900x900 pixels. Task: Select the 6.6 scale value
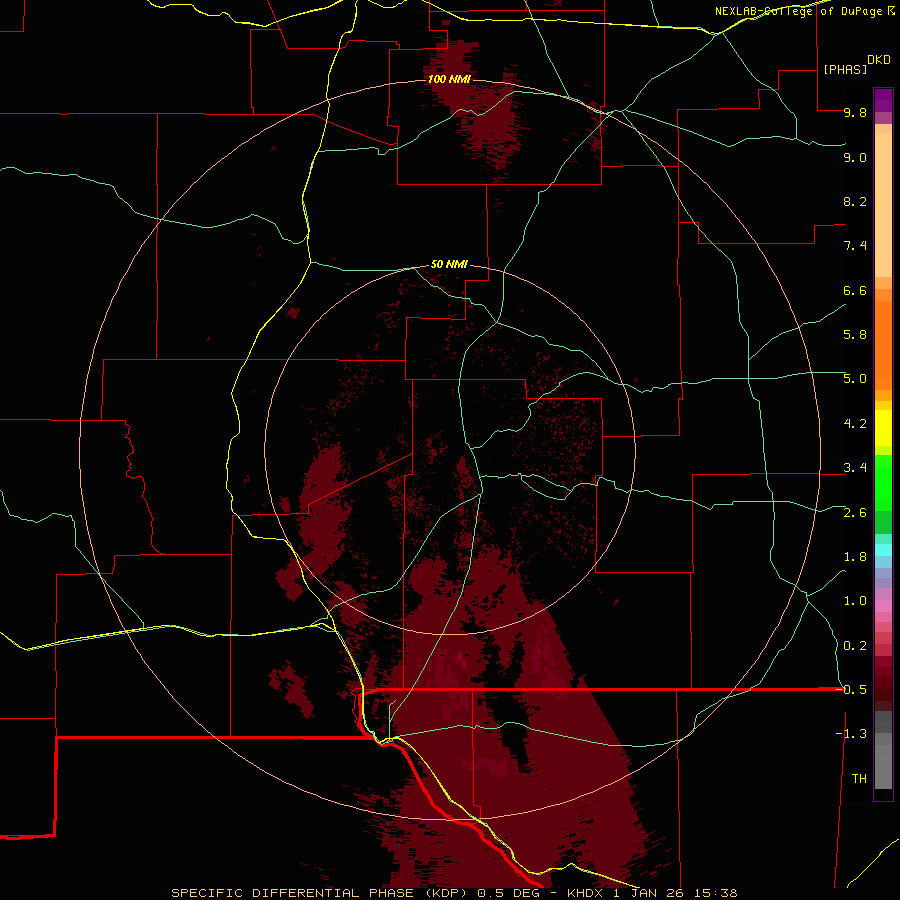[855, 290]
